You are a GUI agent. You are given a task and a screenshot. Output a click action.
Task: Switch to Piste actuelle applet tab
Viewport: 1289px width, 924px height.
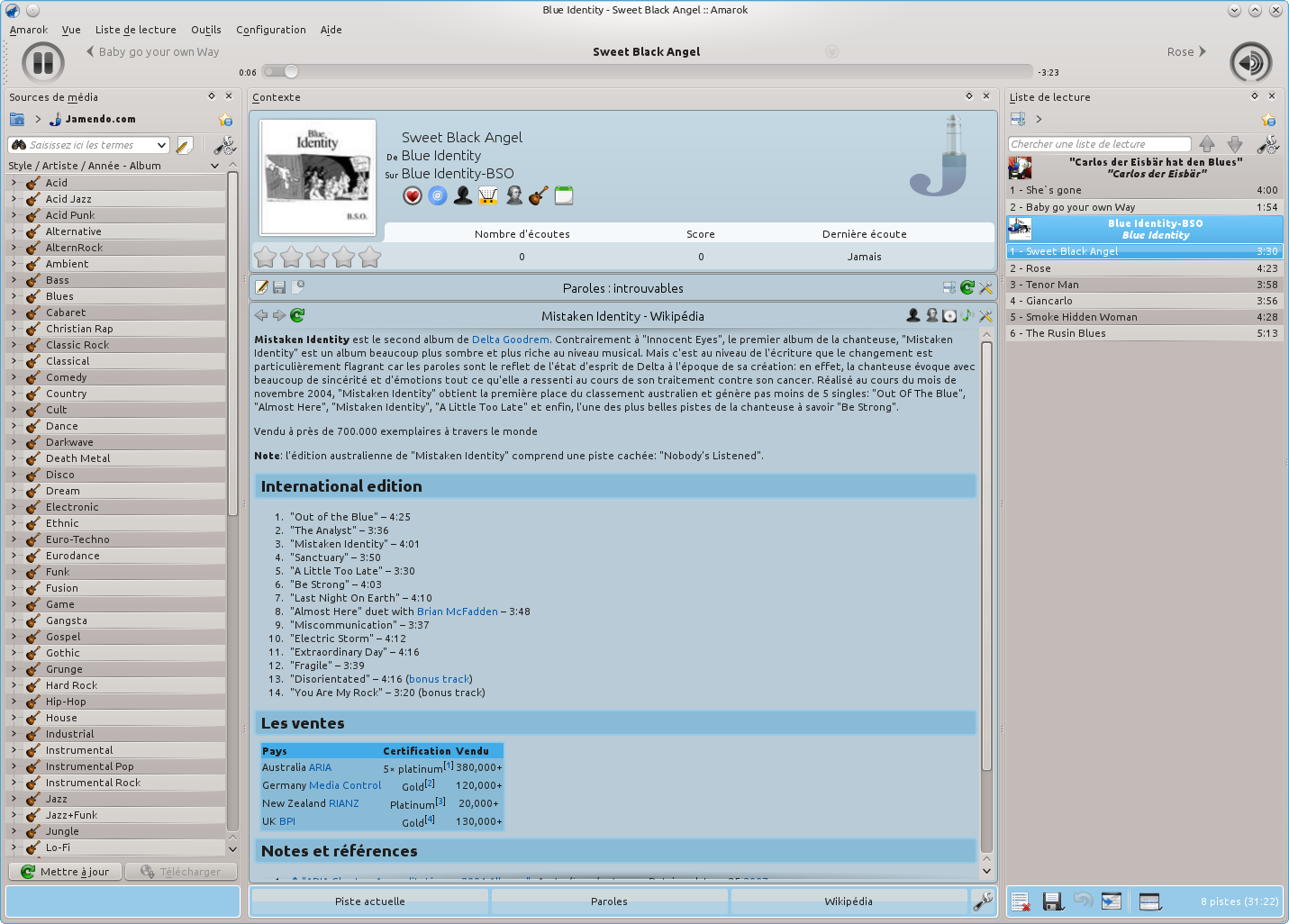click(x=369, y=901)
